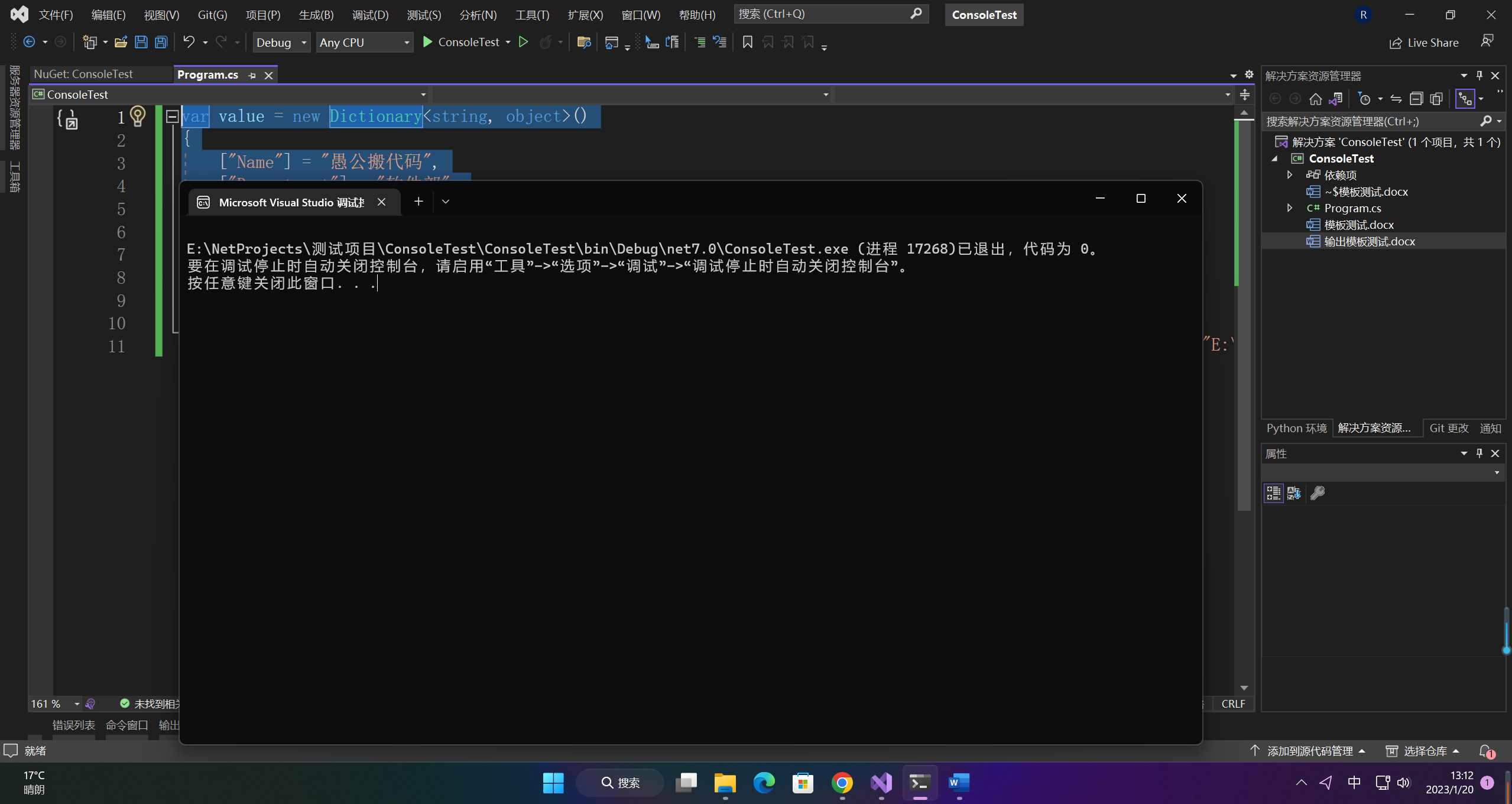This screenshot has width=1512, height=804.
Task: Select Any CPU platform dropdown
Action: point(363,42)
